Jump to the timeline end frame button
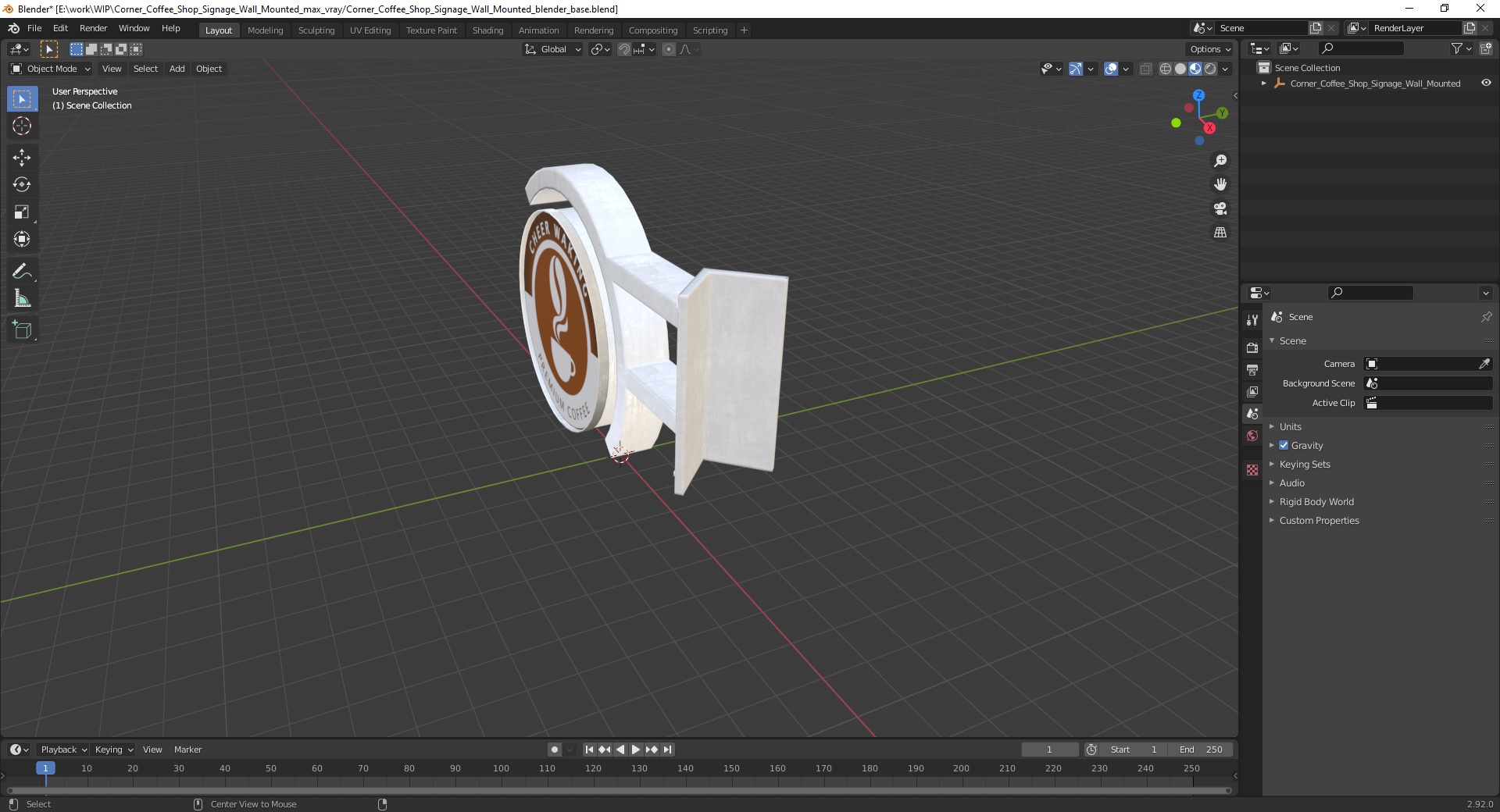This screenshot has width=1500, height=812. tap(667, 750)
